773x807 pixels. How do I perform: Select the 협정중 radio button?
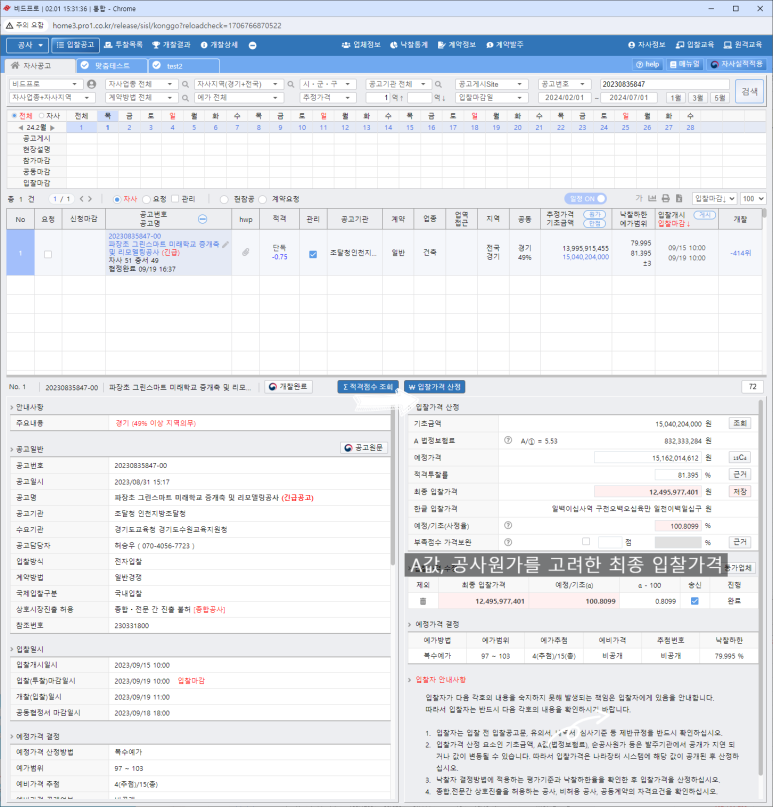(x=224, y=199)
